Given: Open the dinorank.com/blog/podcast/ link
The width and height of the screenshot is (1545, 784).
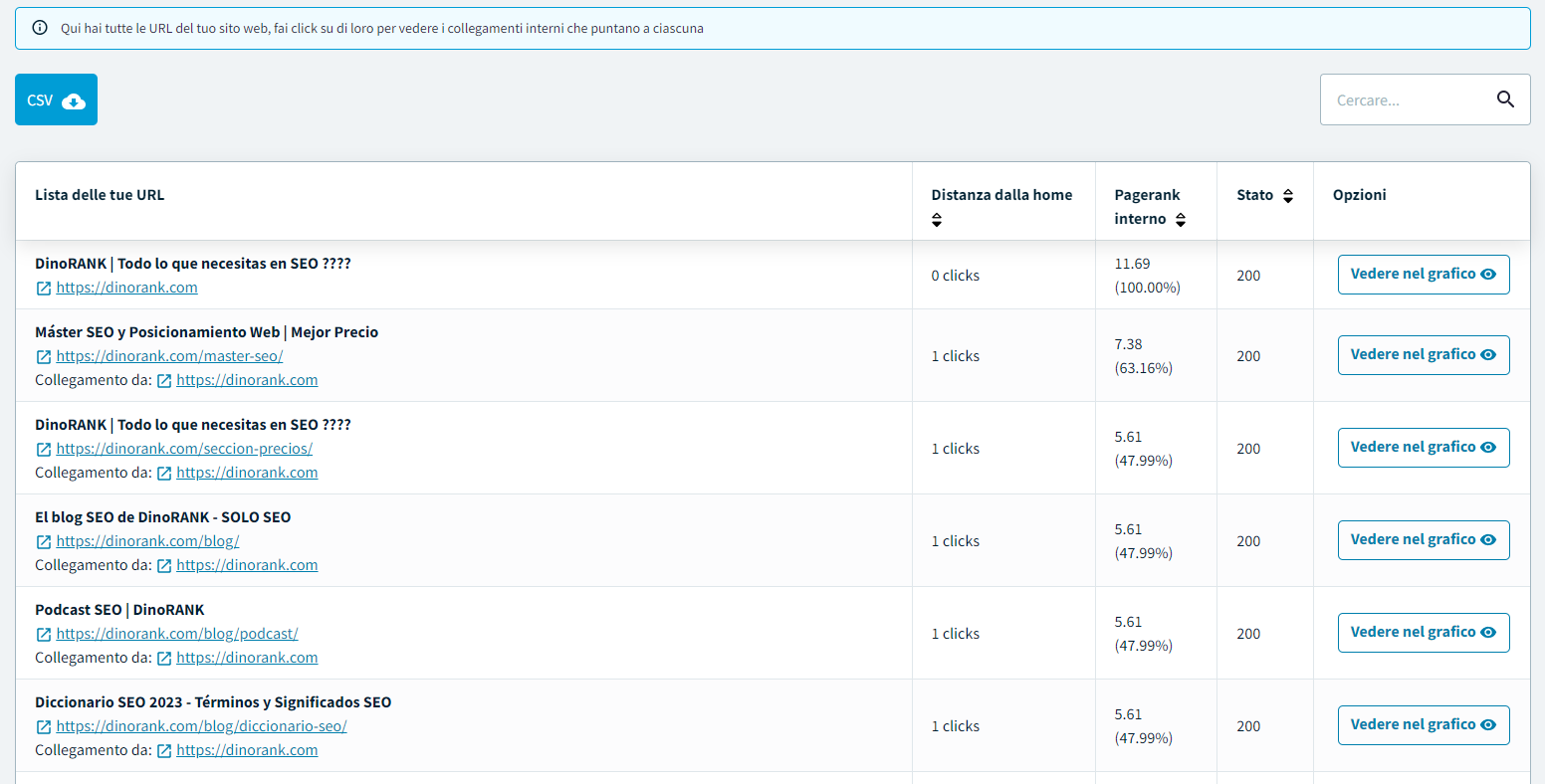Looking at the screenshot, I should coord(176,634).
